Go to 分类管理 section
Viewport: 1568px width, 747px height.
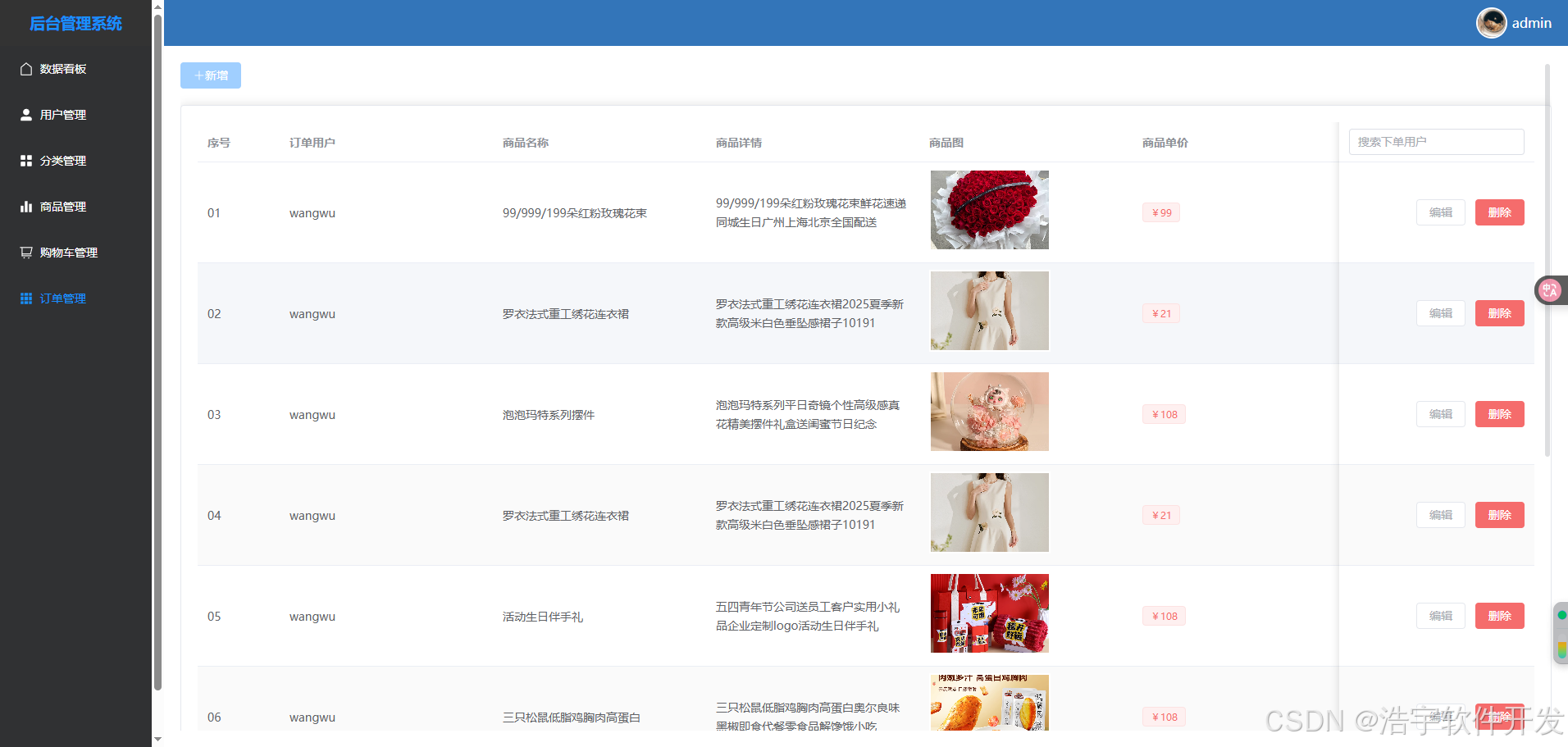pos(75,161)
